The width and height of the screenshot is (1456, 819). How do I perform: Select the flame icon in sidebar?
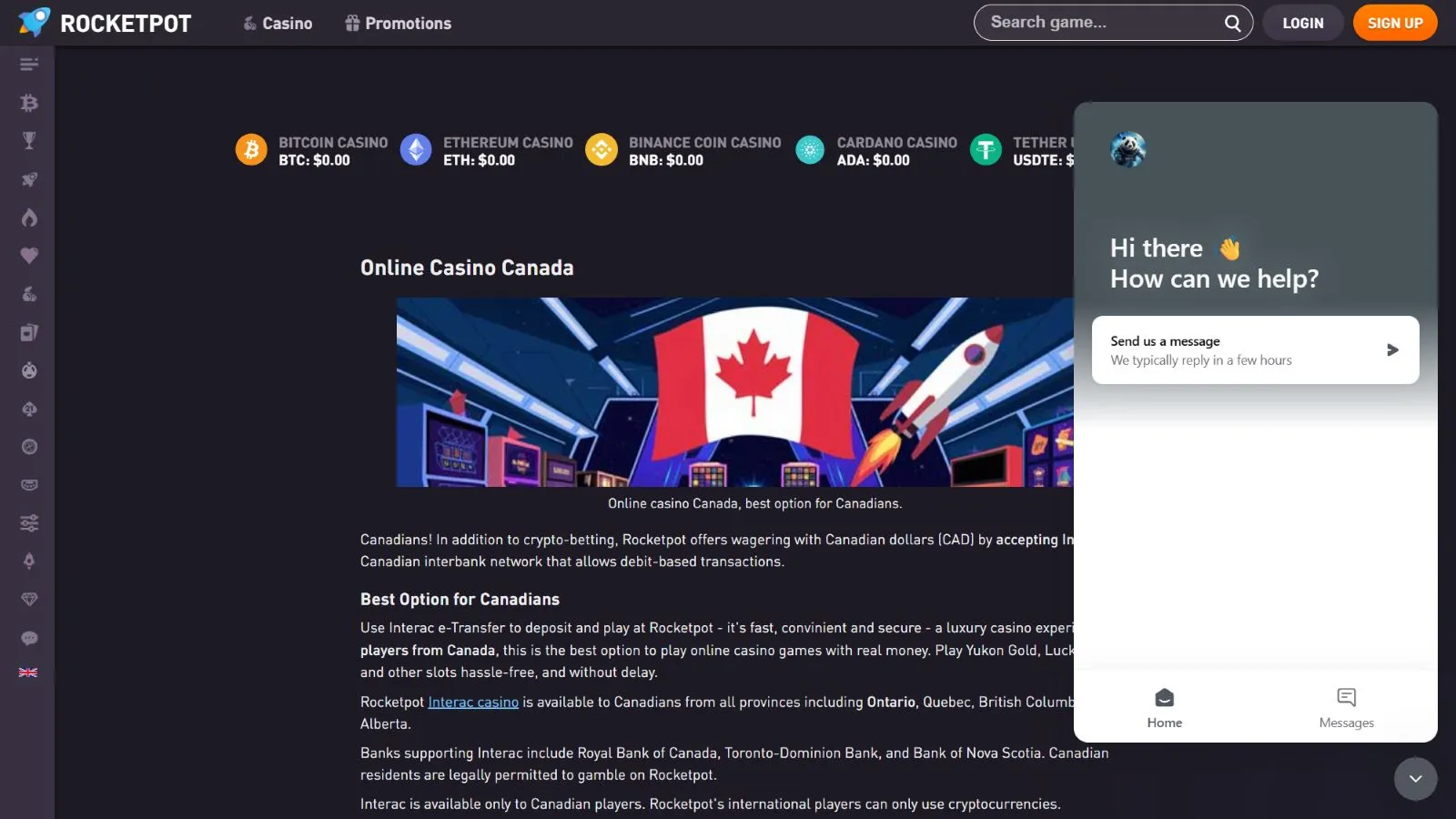click(x=29, y=217)
